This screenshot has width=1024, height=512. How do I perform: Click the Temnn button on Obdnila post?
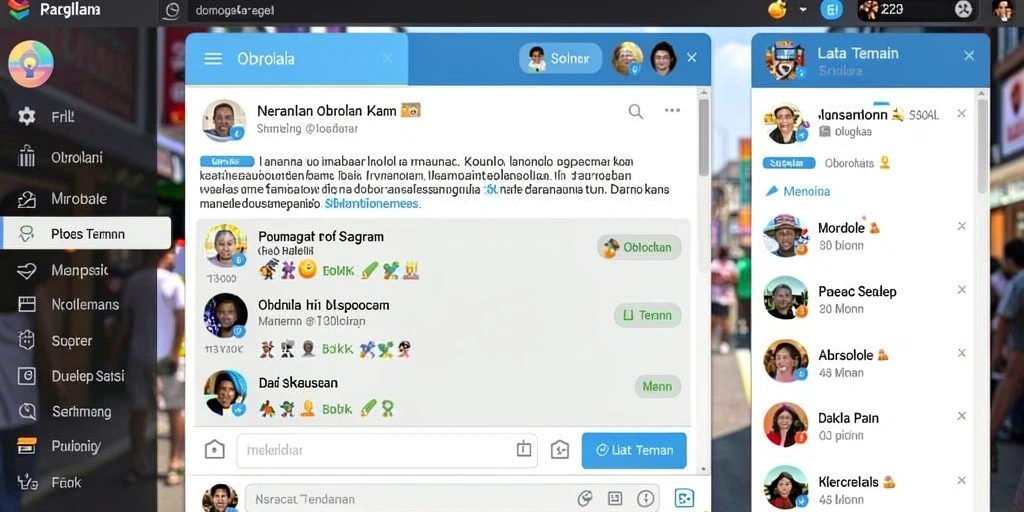[x=648, y=315]
